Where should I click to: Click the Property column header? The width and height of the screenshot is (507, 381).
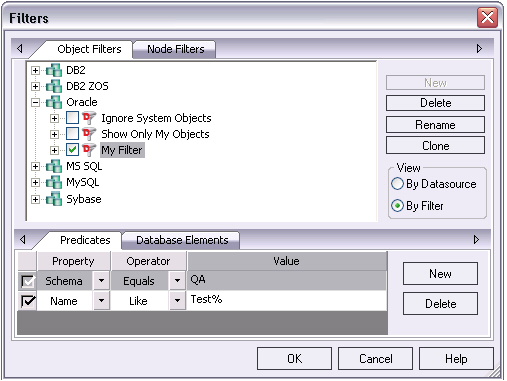tap(73, 261)
